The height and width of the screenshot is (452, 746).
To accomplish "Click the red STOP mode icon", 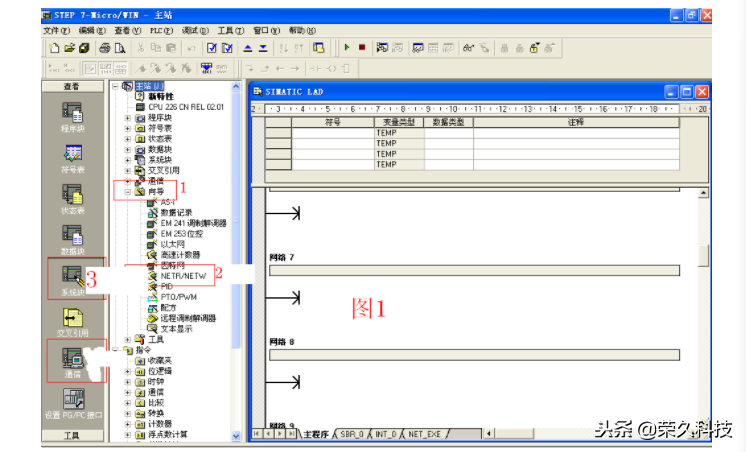I will (x=362, y=48).
